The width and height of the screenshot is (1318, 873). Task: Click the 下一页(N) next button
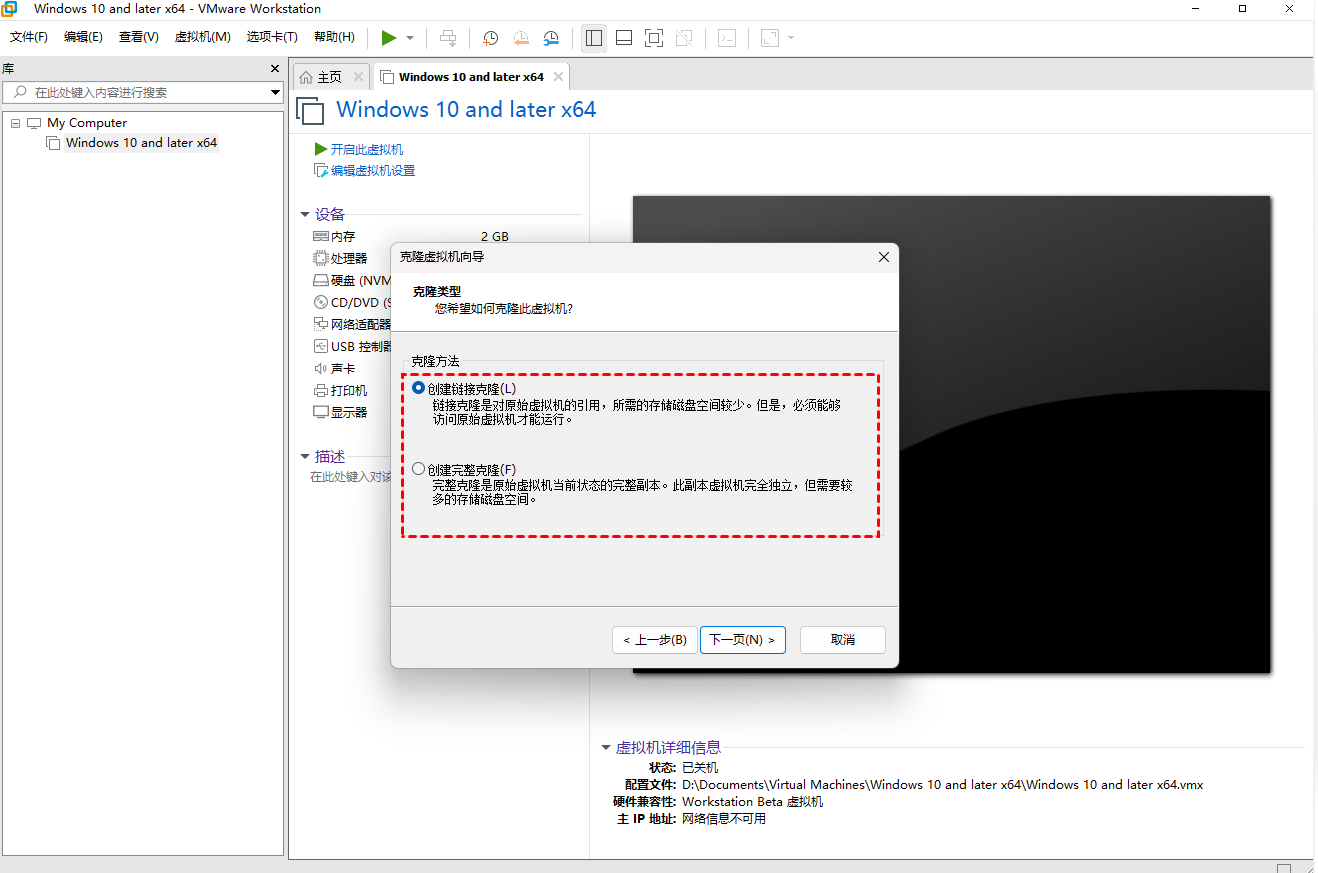[742, 640]
